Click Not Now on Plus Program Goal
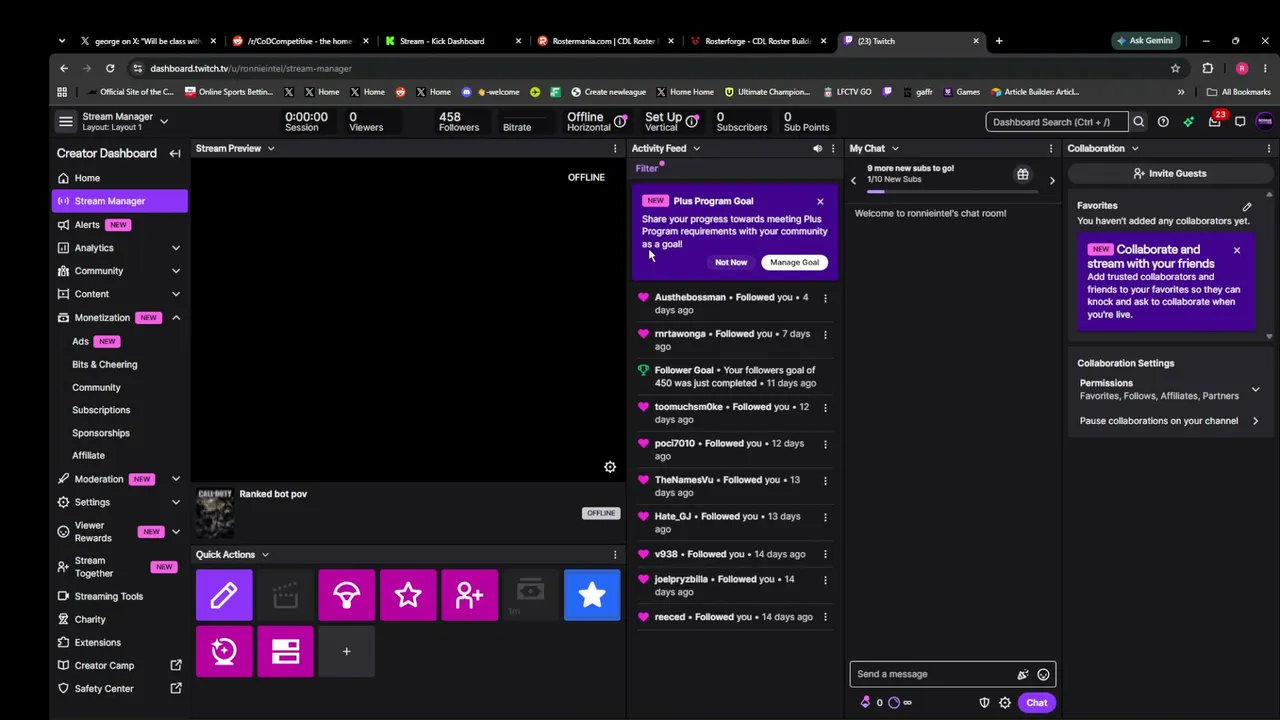1280x720 pixels. click(x=731, y=262)
